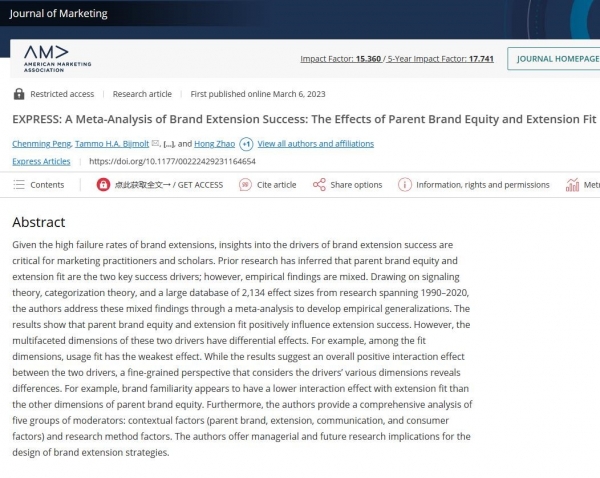Click the Share options icon

pos(319,185)
